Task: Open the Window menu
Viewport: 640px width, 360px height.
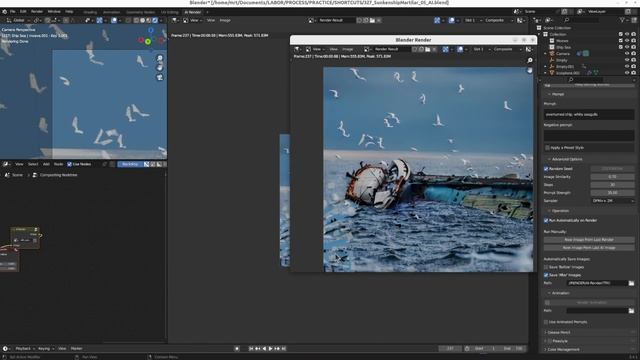Action: [54, 11]
